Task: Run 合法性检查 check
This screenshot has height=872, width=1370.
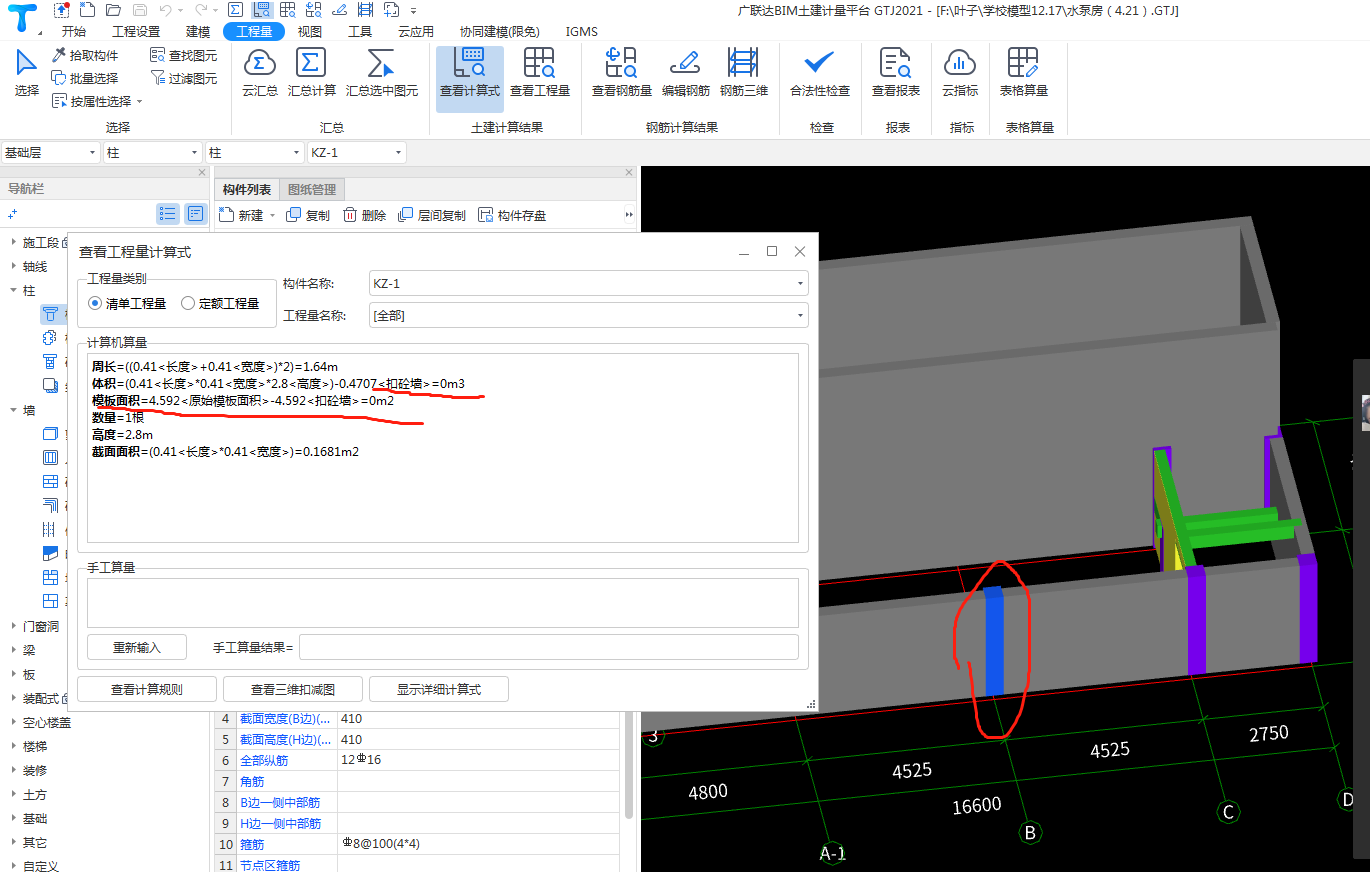Action: tap(820, 73)
